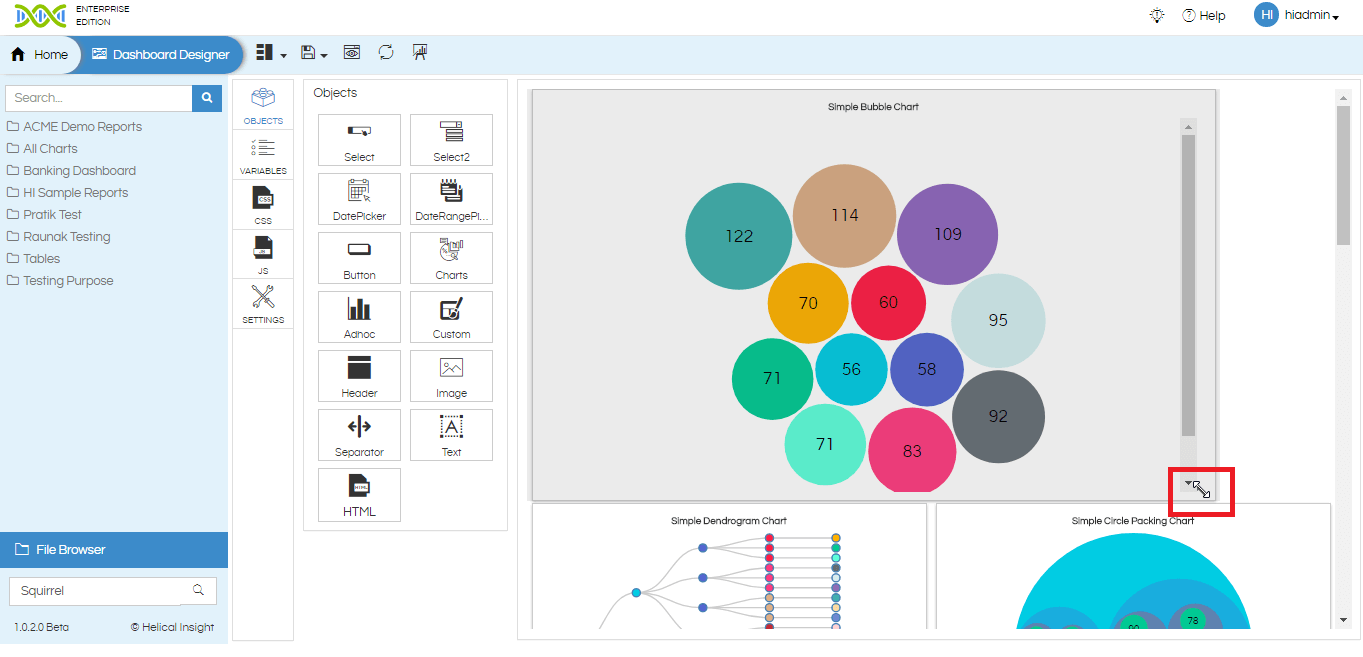Add a Select2 object
This screenshot has height=657, width=1363.
(x=451, y=140)
